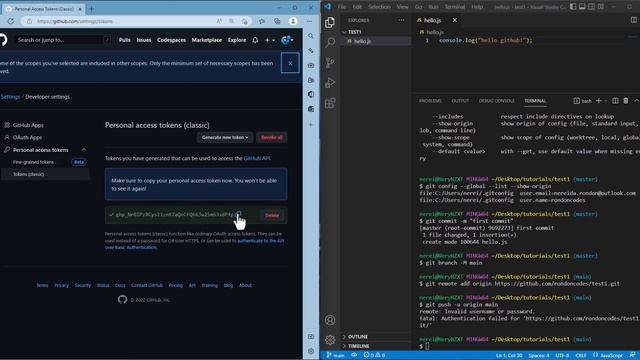
Task: Open the Manage gear in VS Code activity bar
Action: (330, 340)
